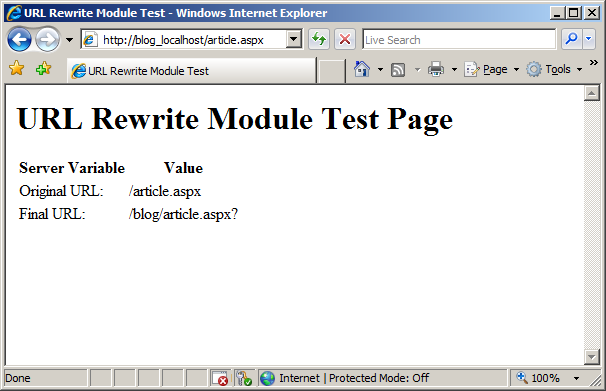Expand the Home button dropdown arrow

click(380, 70)
